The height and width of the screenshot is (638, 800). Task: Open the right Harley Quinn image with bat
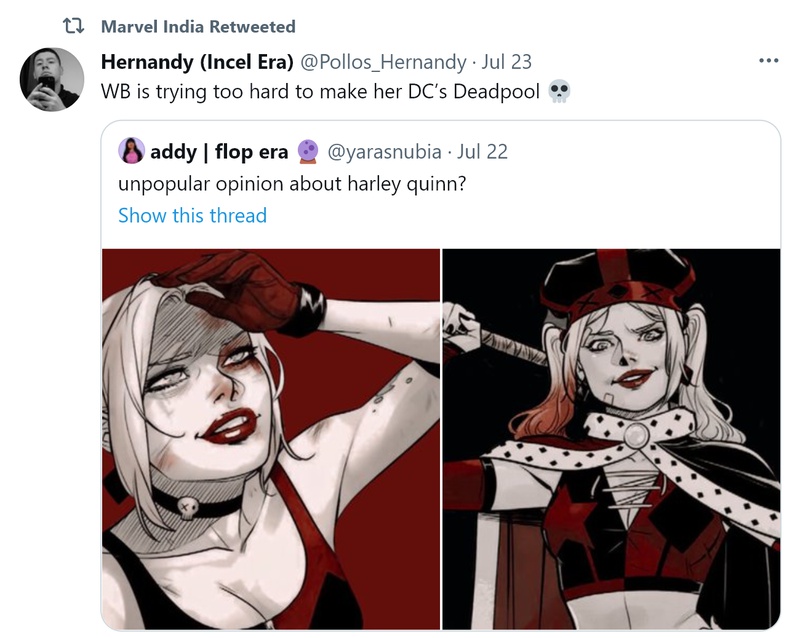click(611, 439)
